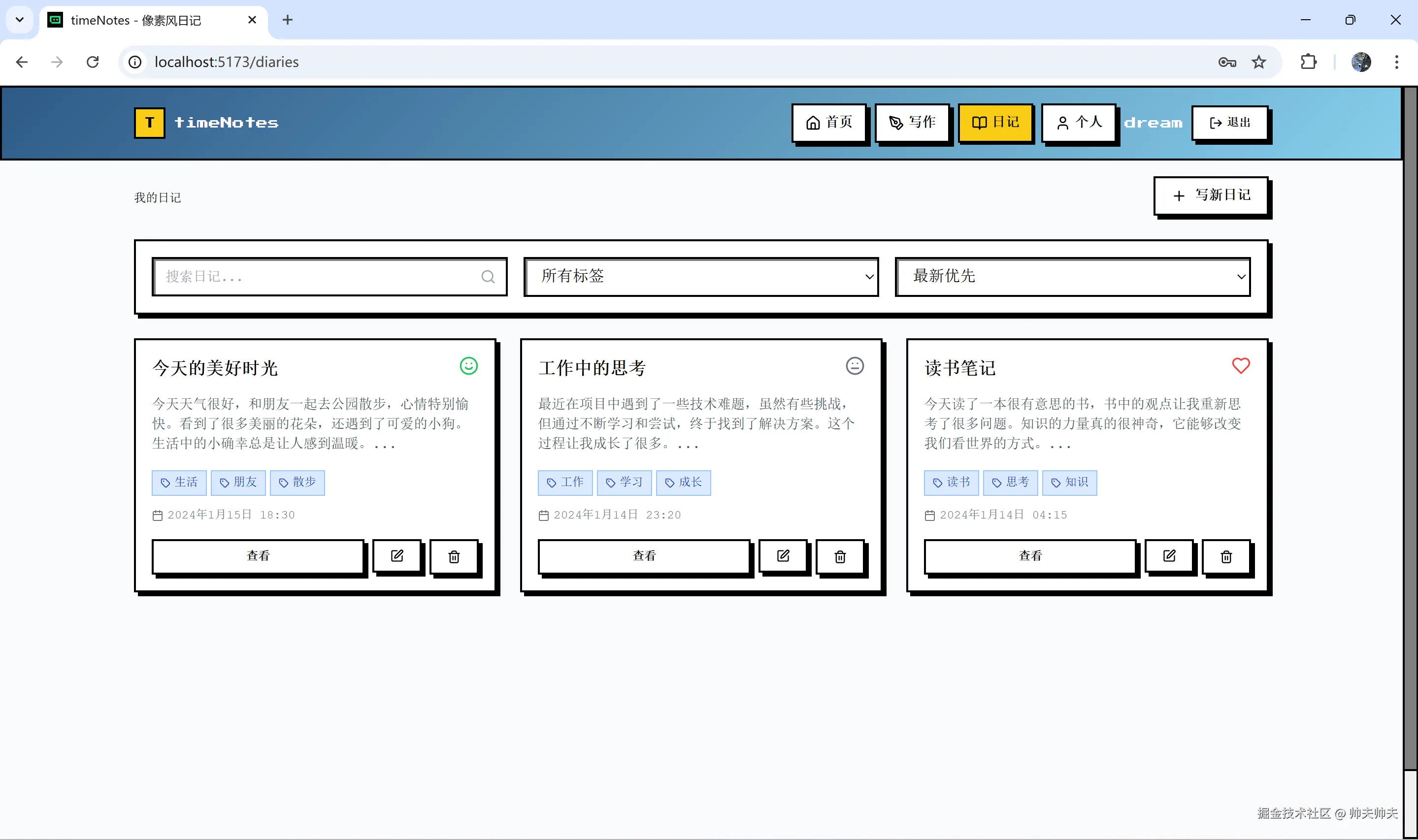Image resolution: width=1418 pixels, height=840 pixels.
Task: Click the 退出 logout button
Action: (x=1229, y=122)
